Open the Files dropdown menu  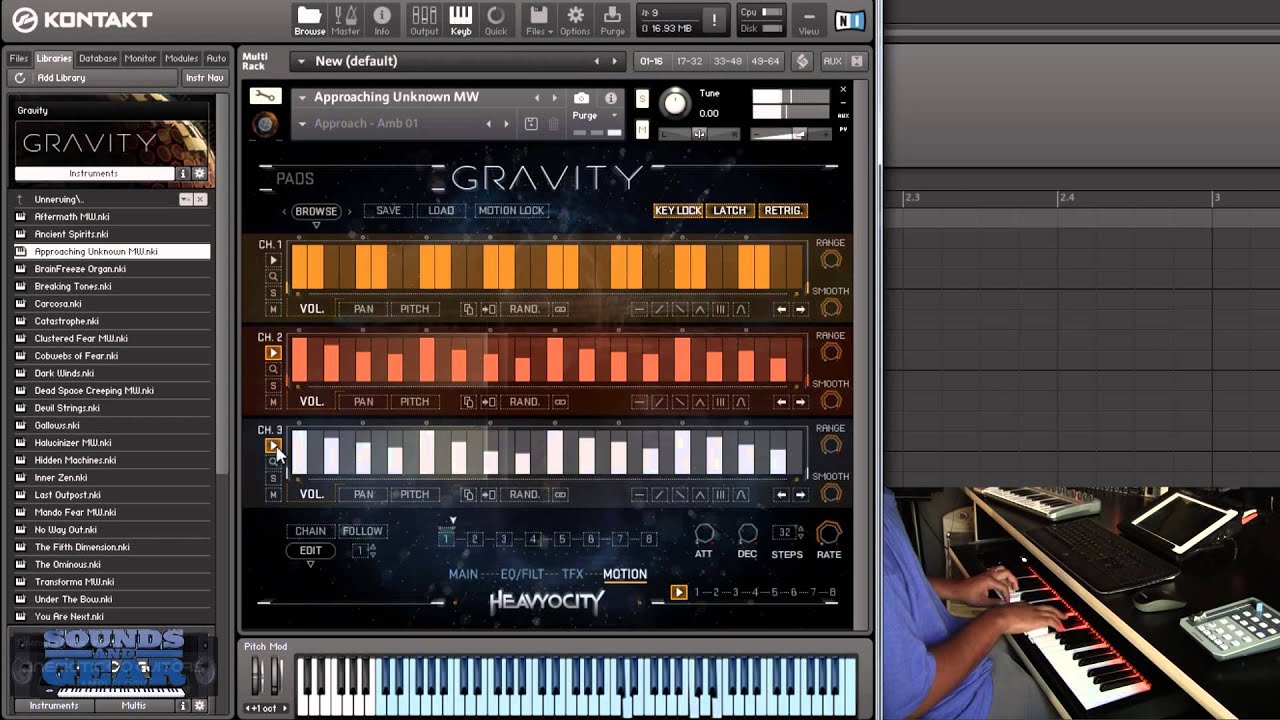point(538,20)
